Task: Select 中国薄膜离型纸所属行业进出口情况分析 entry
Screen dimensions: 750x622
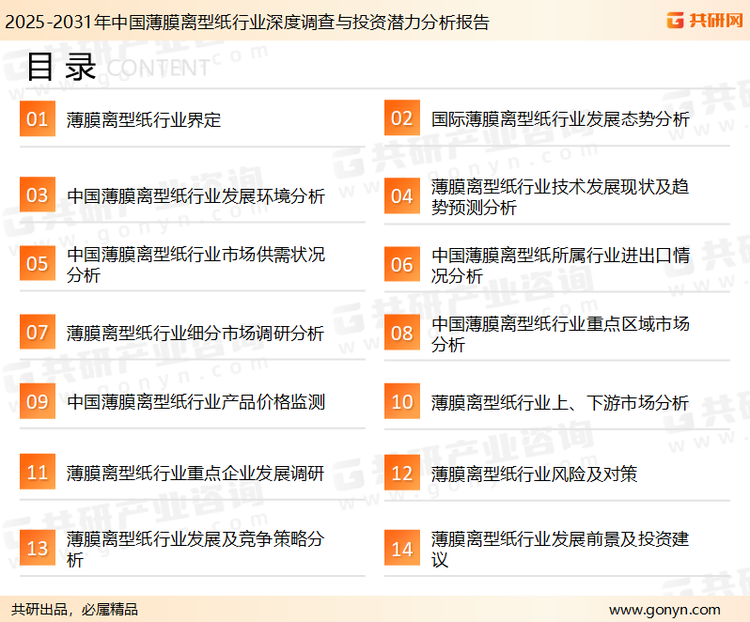Action: pos(560,265)
